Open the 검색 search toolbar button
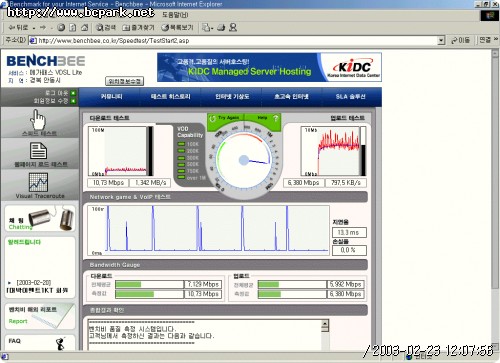 [106, 28]
